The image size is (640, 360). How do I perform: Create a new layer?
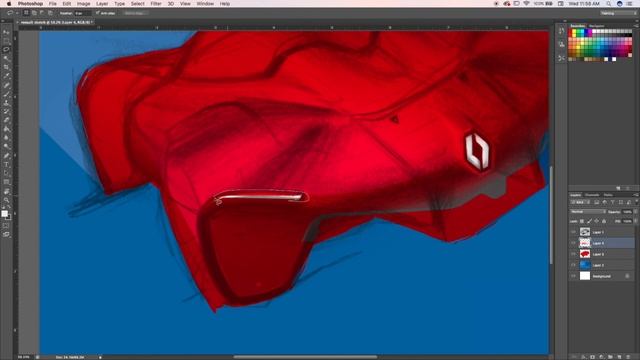619,357
